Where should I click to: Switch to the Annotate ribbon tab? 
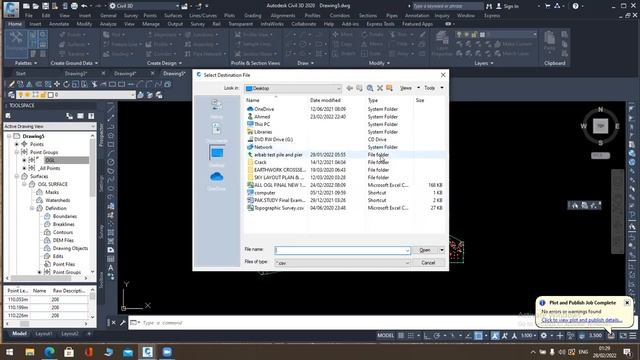tap(59, 24)
